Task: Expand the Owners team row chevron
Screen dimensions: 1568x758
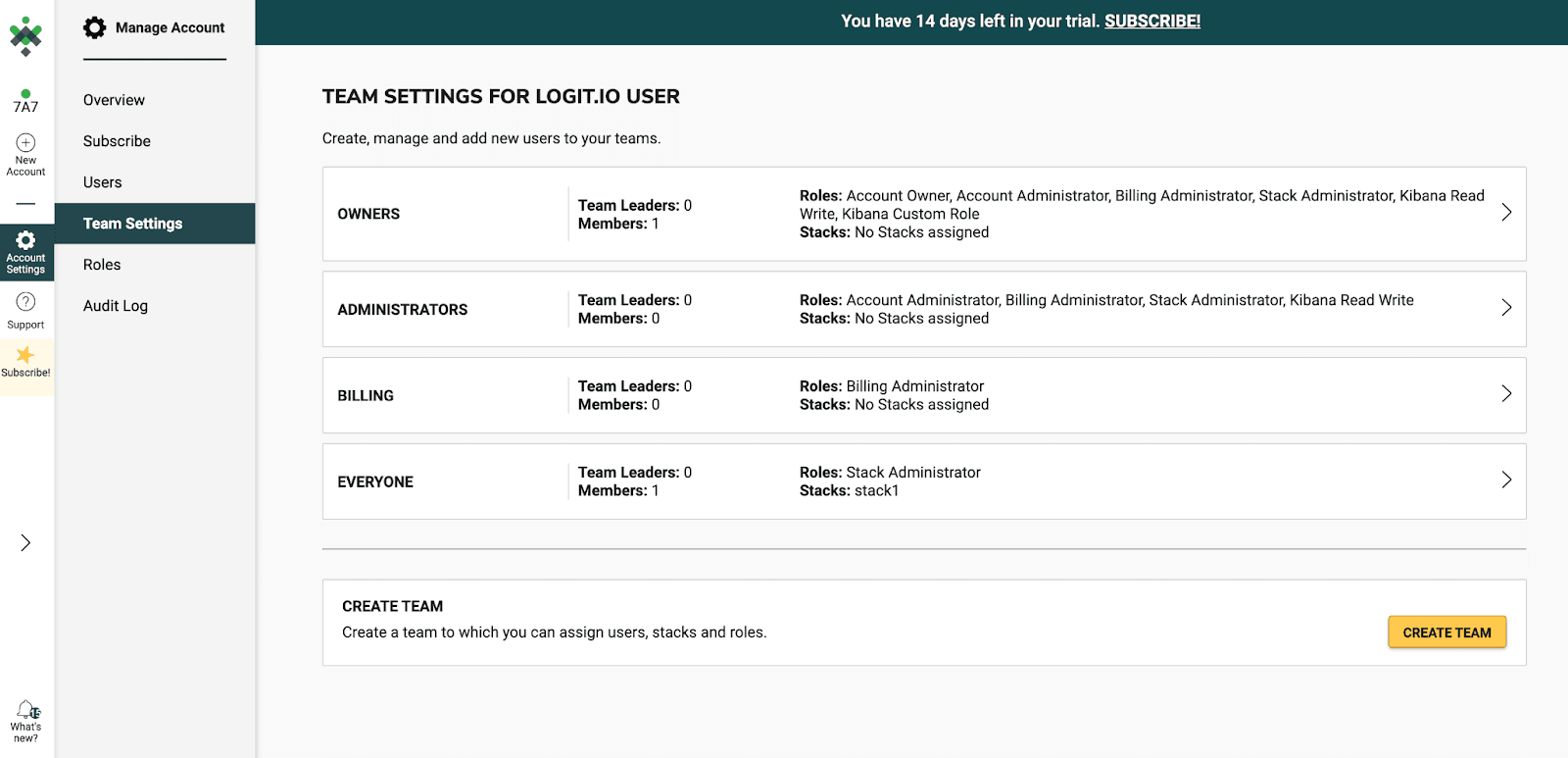Action: (1506, 213)
